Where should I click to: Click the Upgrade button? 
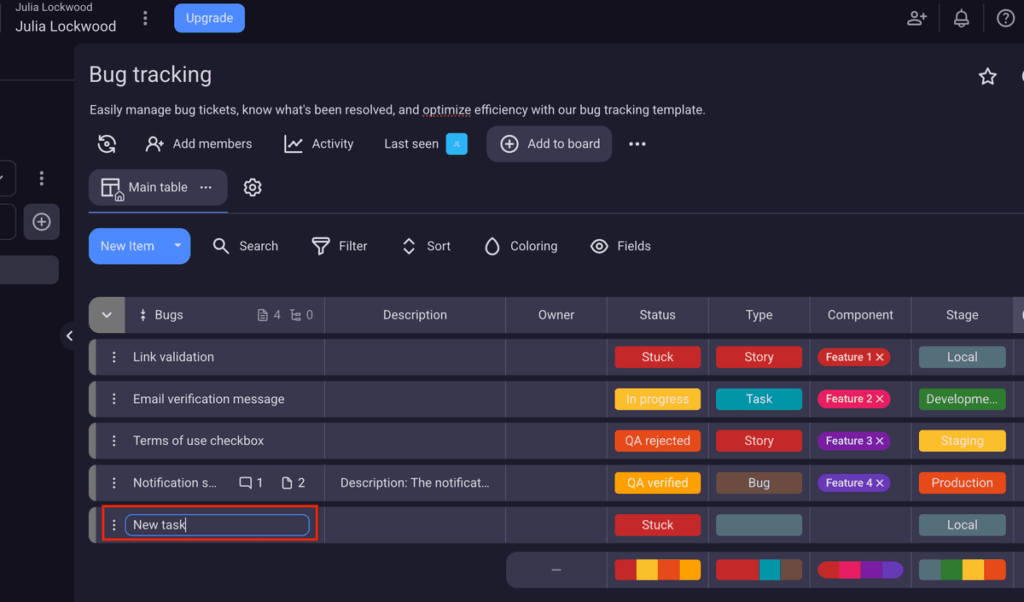point(209,17)
